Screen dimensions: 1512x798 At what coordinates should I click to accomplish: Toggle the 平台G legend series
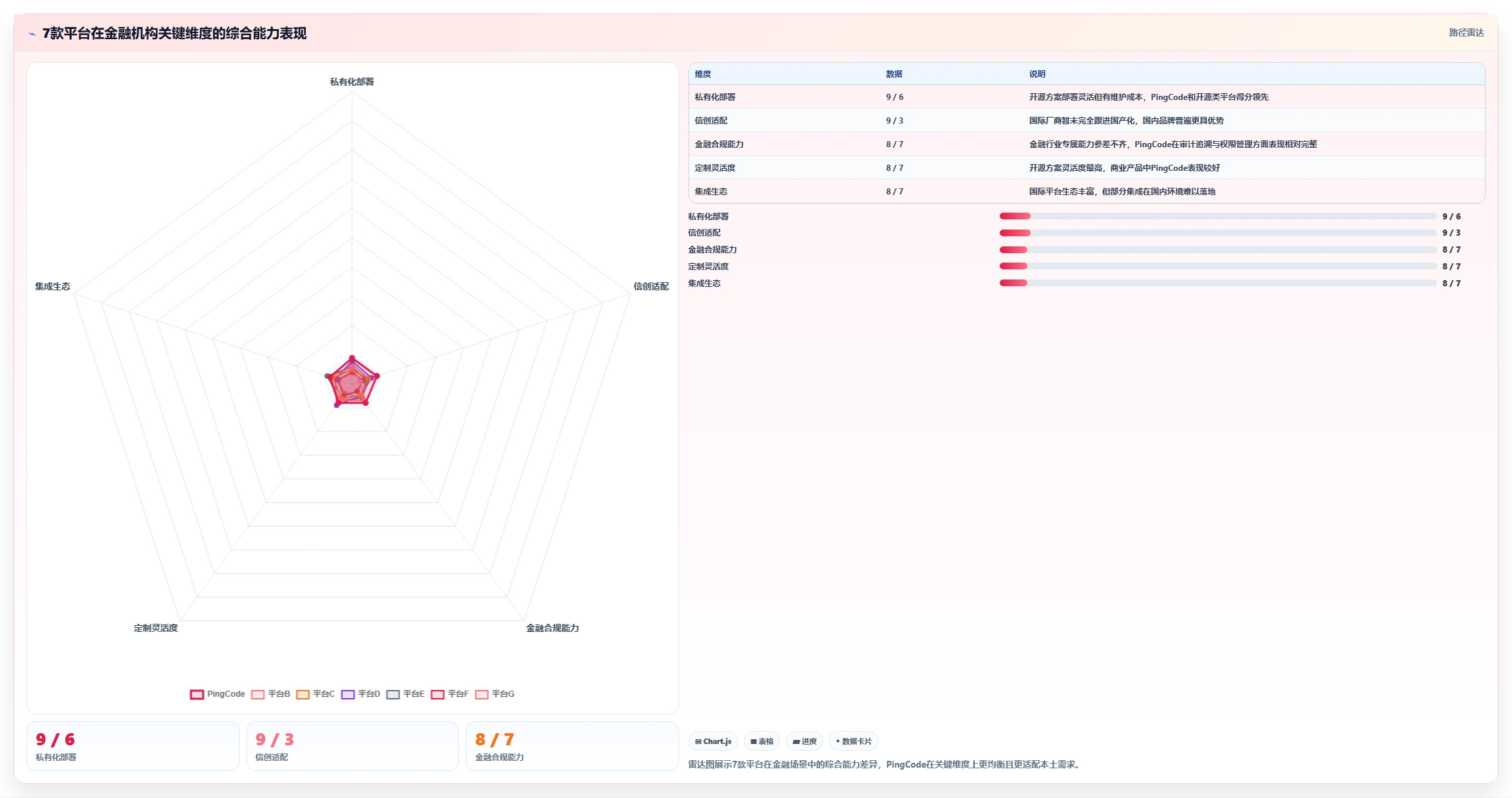[495, 694]
